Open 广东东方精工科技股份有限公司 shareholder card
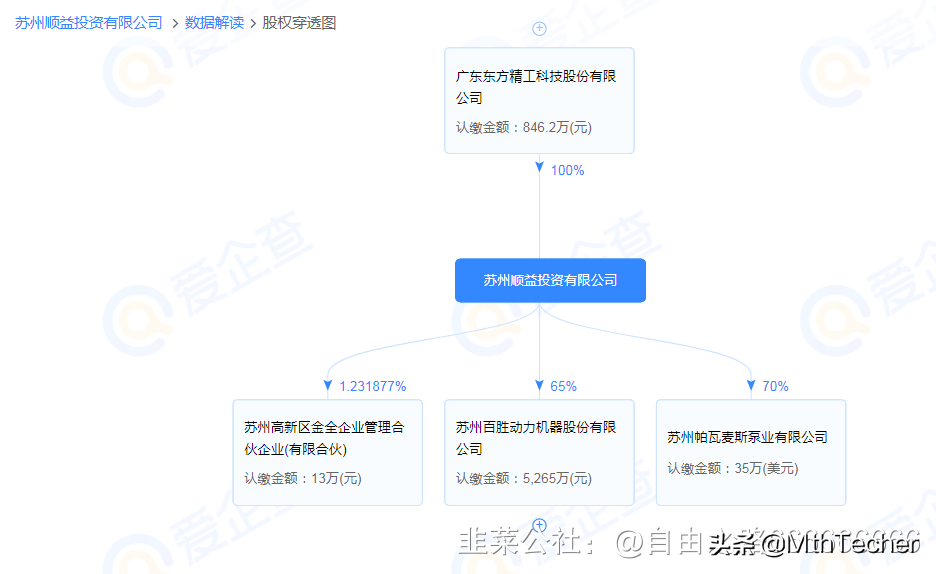936x574 pixels. [x=539, y=101]
